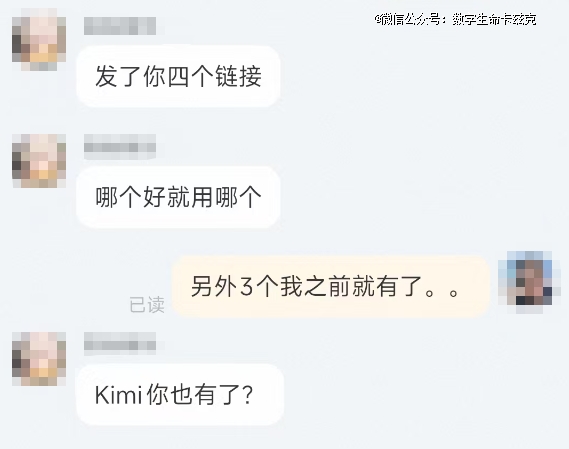This screenshot has width=569, height=449.
Task: Select the outgoing "另外3个我之前就有了" bubble
Action: click(331, 286)
